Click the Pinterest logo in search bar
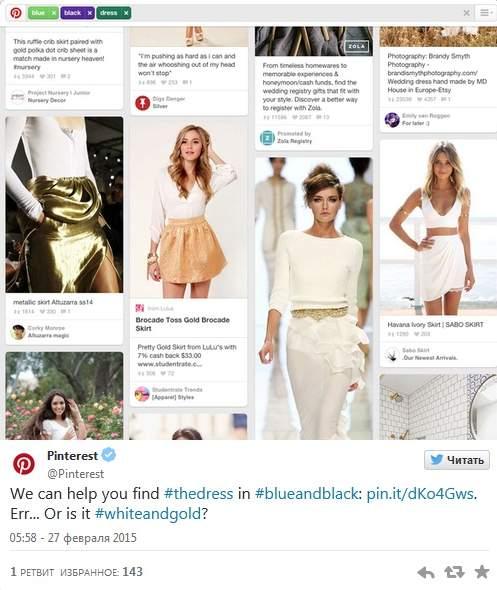 (16, 13)
